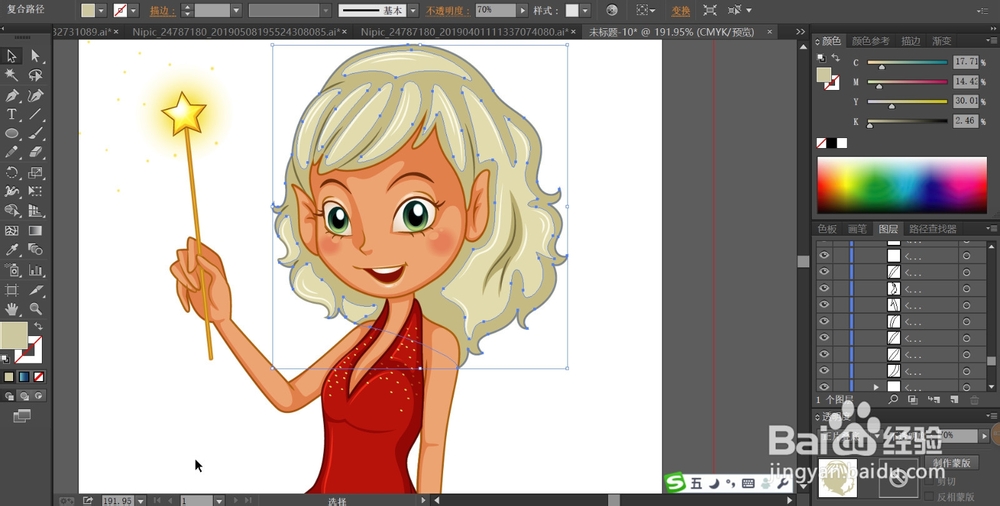Switch to the 渐变 panel tab
Screen dimensions: 1000x506
941,41
